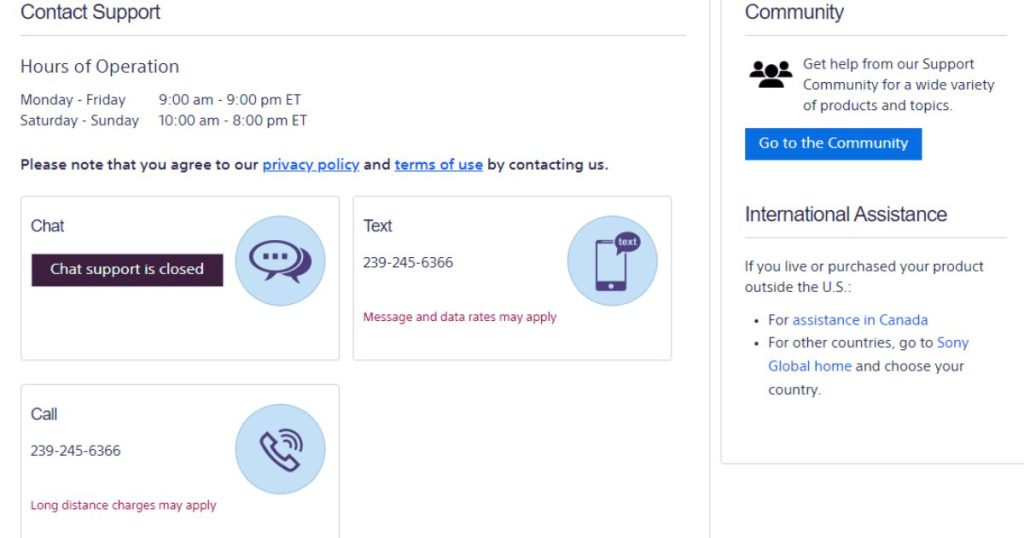Click the Message and data rates notice
The image size is (1024, 538).
click(x=460, y=317)
